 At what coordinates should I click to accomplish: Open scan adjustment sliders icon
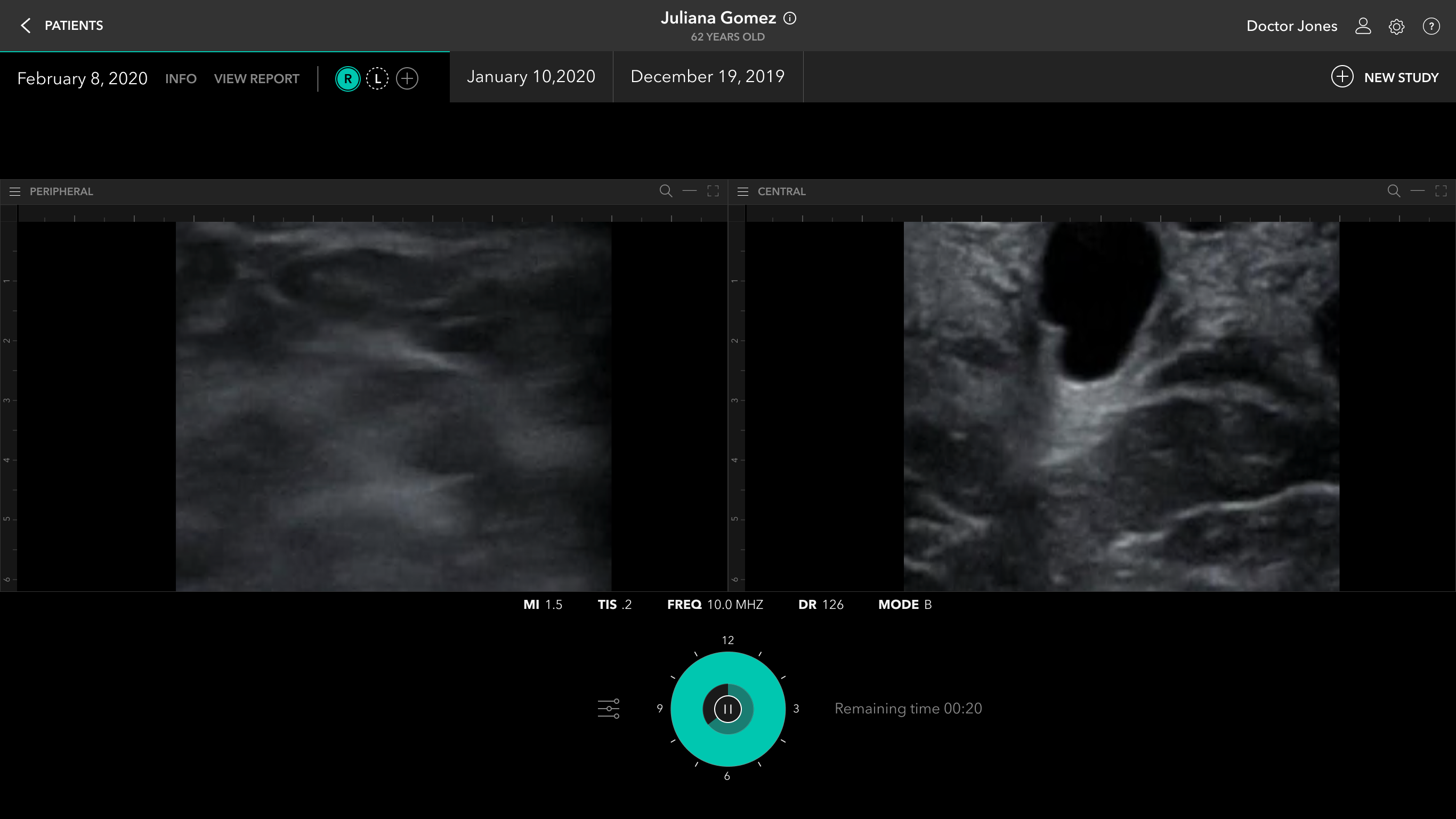[x=608, y=708]
